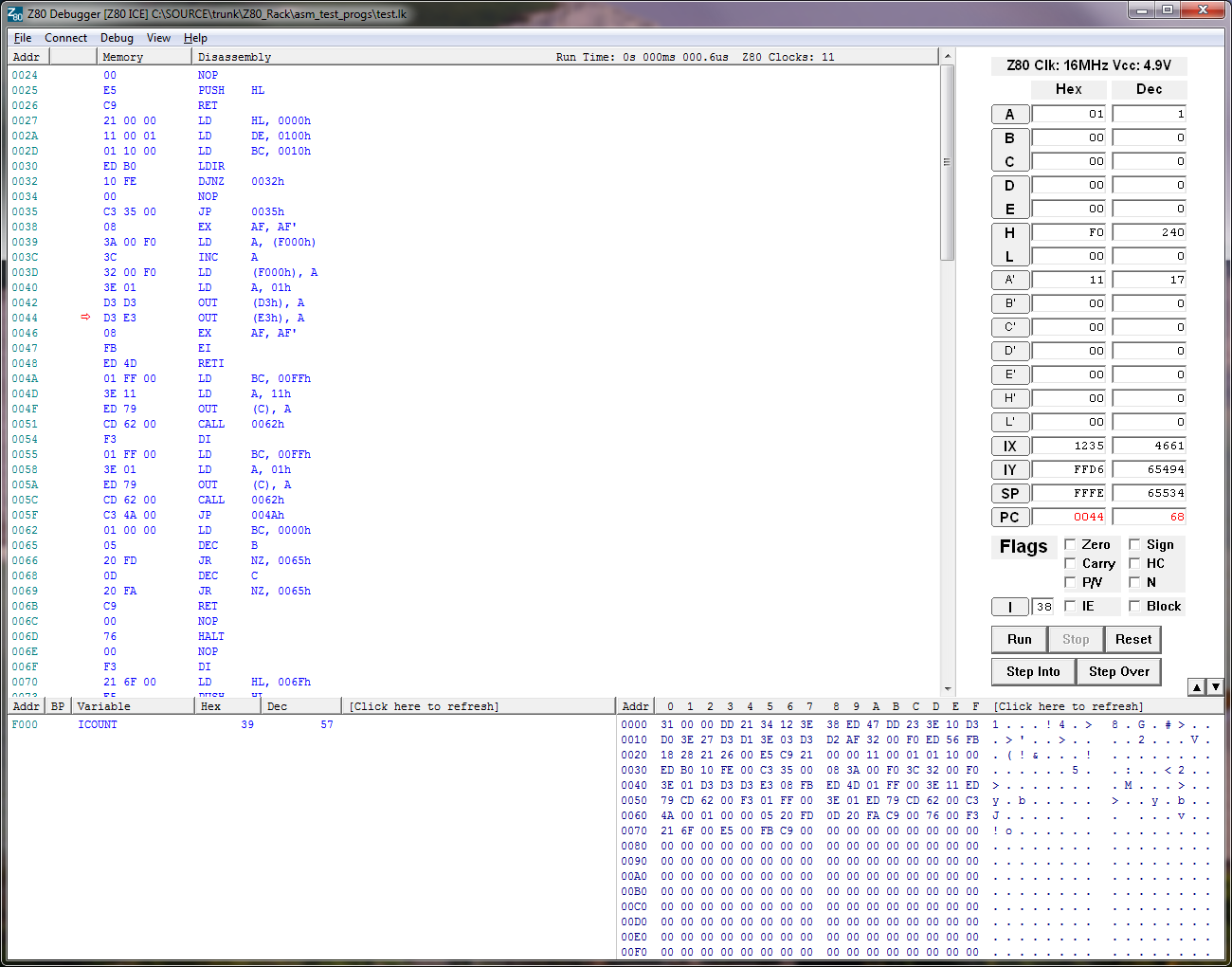
Task: Click the A register button
Action: pos(1010,114)
